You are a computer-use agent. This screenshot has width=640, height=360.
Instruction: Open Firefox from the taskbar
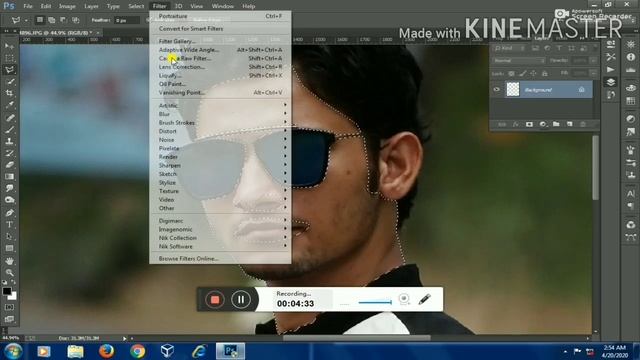[106, 351]
